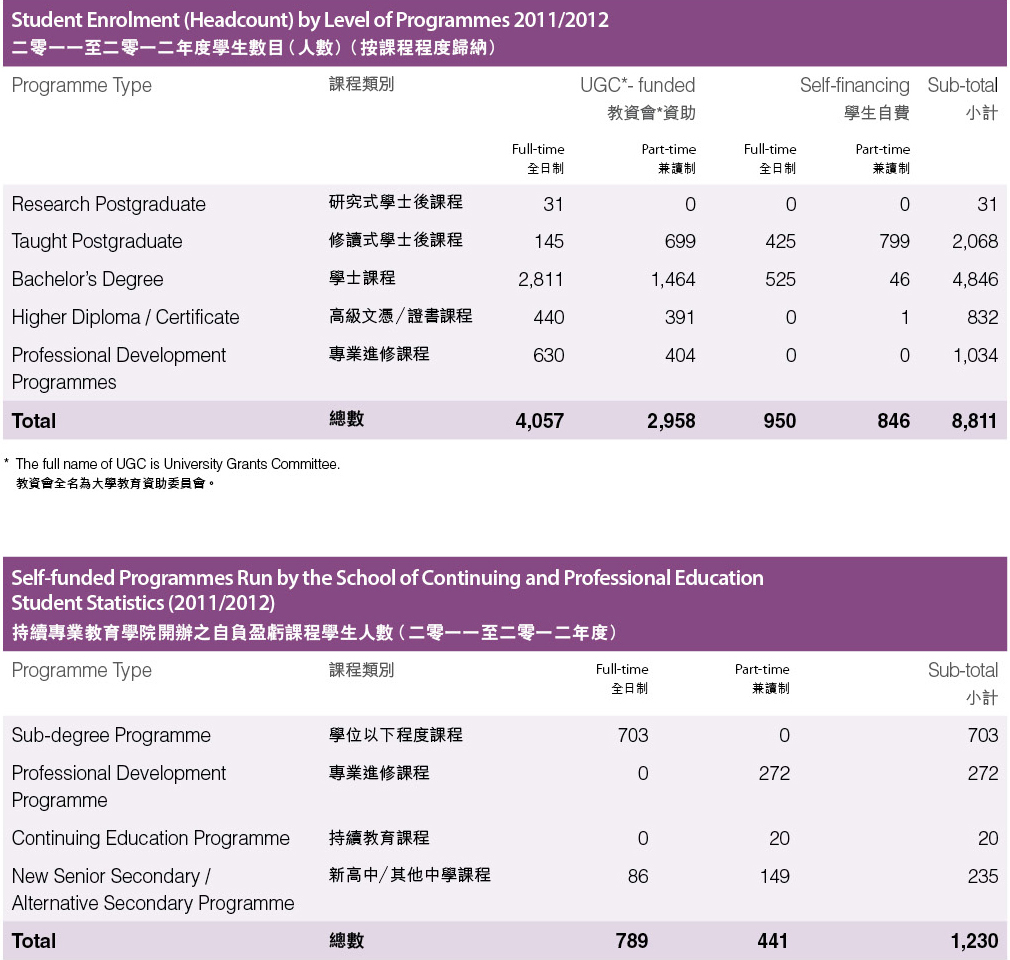Click the '修讀式學士後課程' label

click(x=395, y=240)
